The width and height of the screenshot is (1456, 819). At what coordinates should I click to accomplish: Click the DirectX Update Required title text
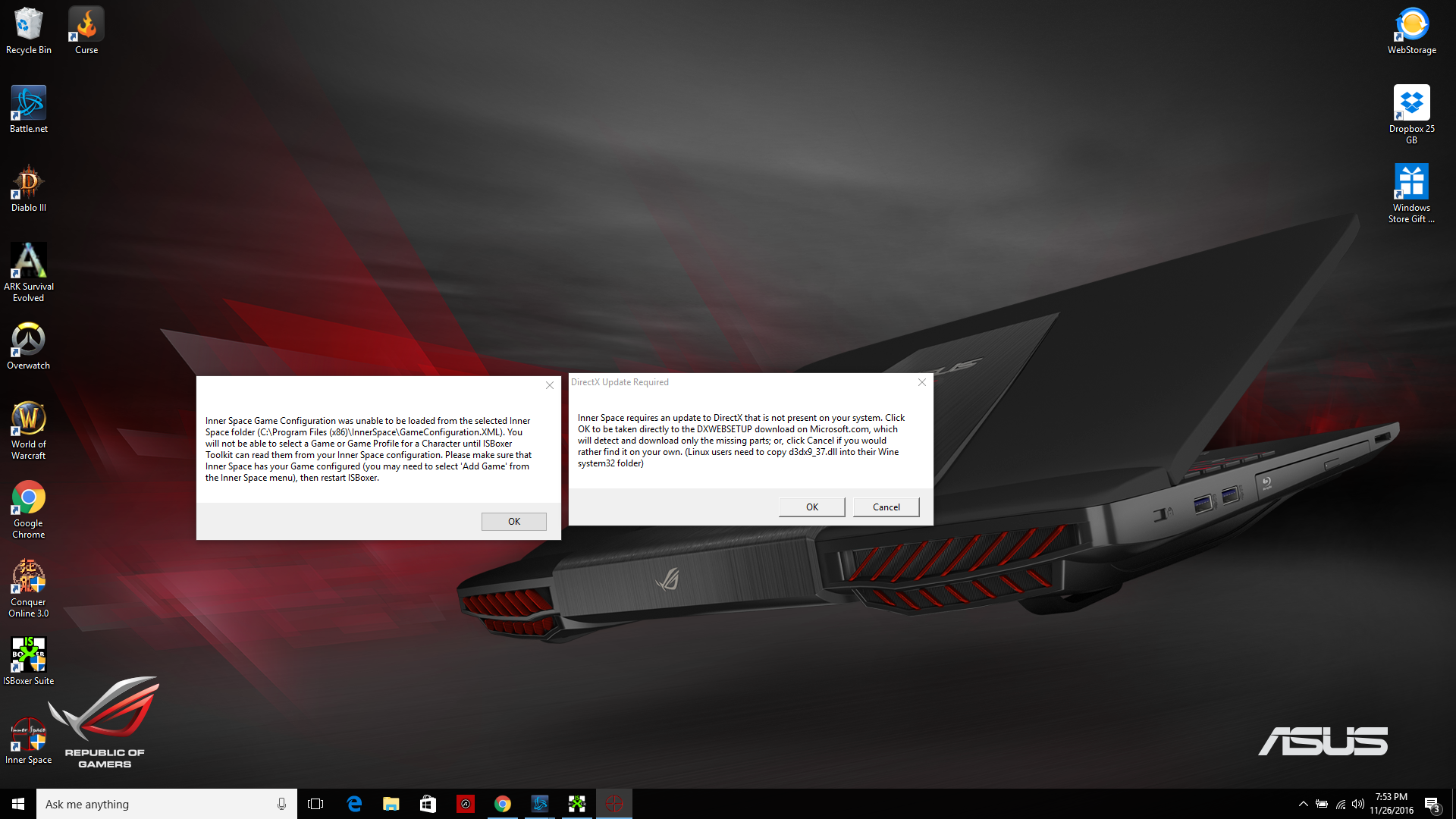pyautogui.click(x=620, y=382)
